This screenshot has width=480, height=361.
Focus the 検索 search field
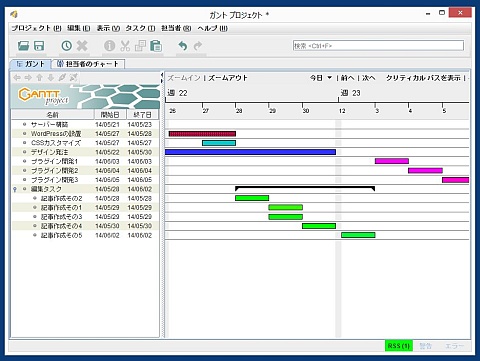click(378, 46)
